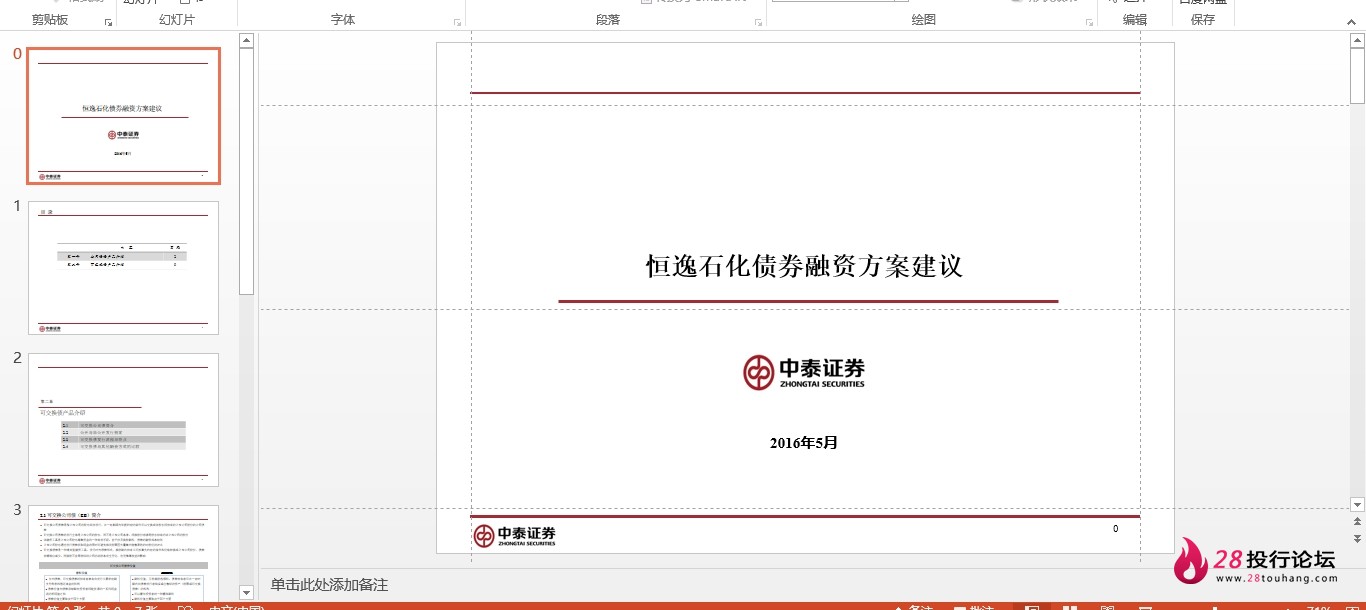Select slide 3 thumbnail in the panel

[x=124, y=552]
